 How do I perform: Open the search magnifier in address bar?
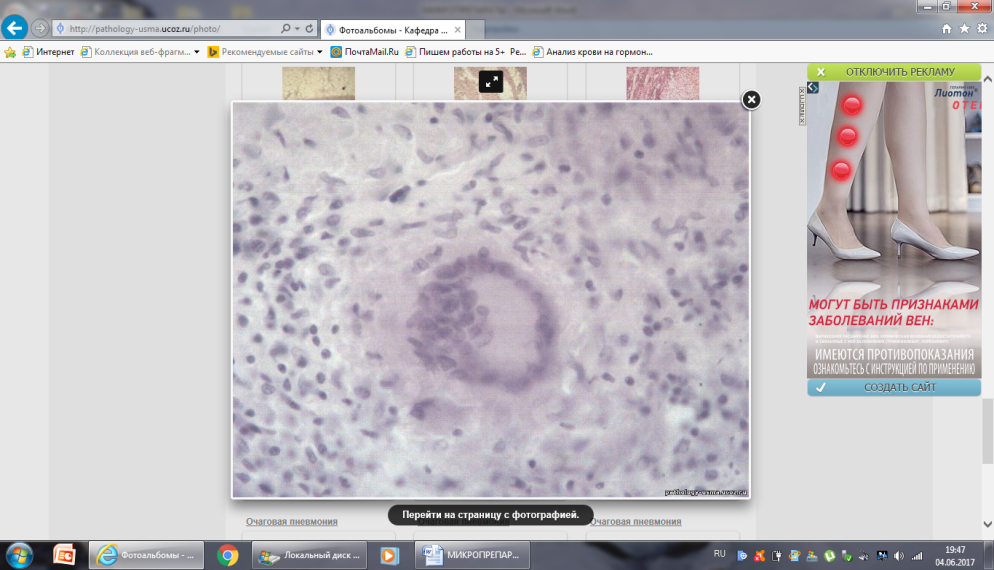click(286, 29)
